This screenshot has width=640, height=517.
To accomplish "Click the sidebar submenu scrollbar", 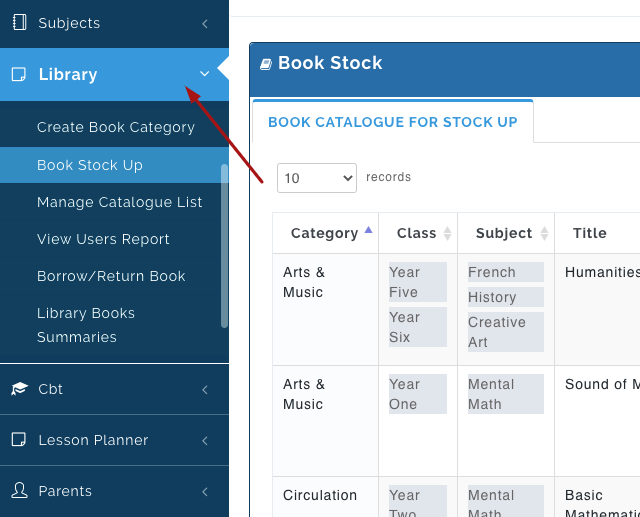I will 224,246.
